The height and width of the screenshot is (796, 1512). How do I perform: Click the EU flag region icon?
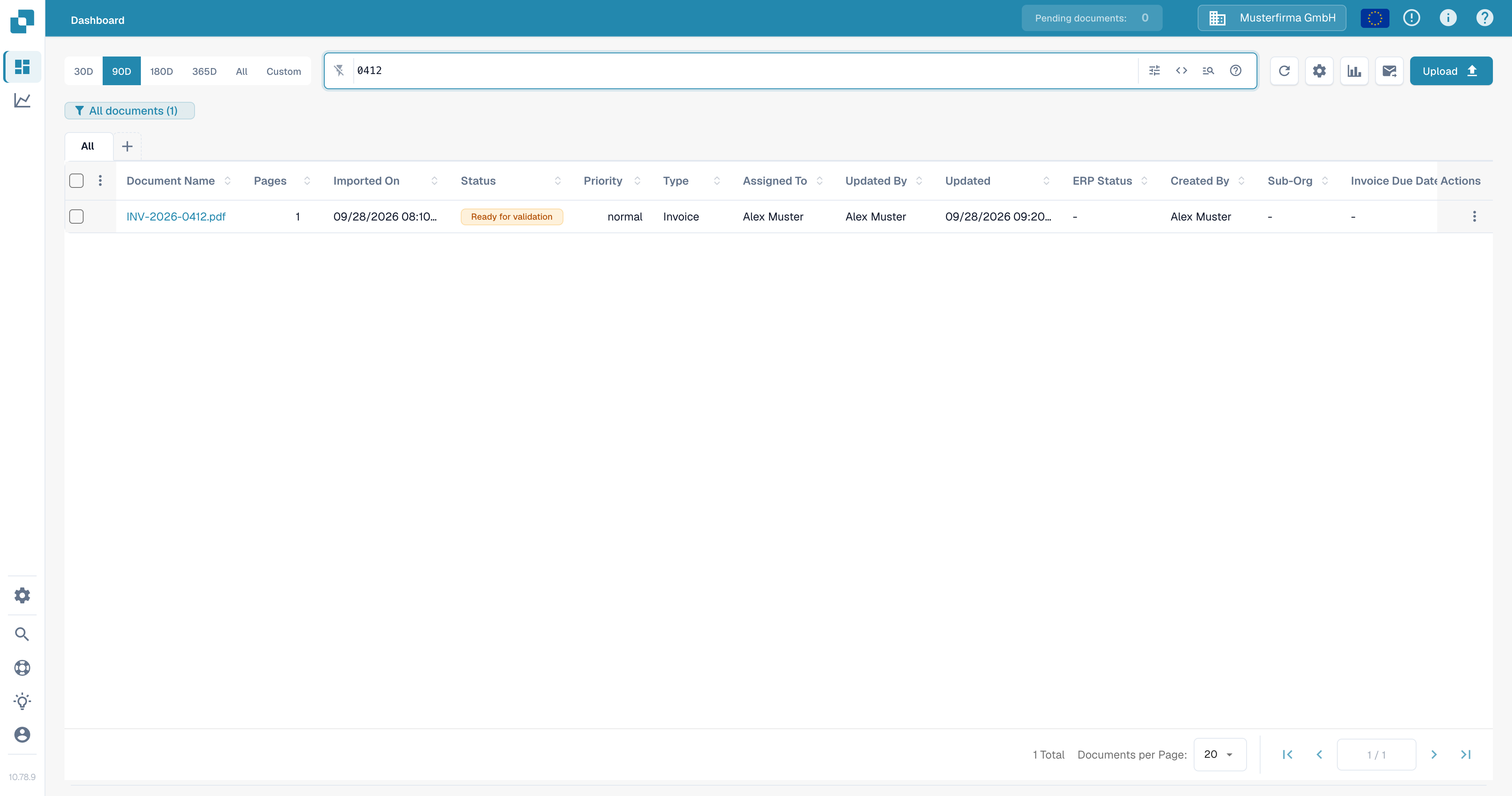pyautogui.click(x=1375, y=18)
